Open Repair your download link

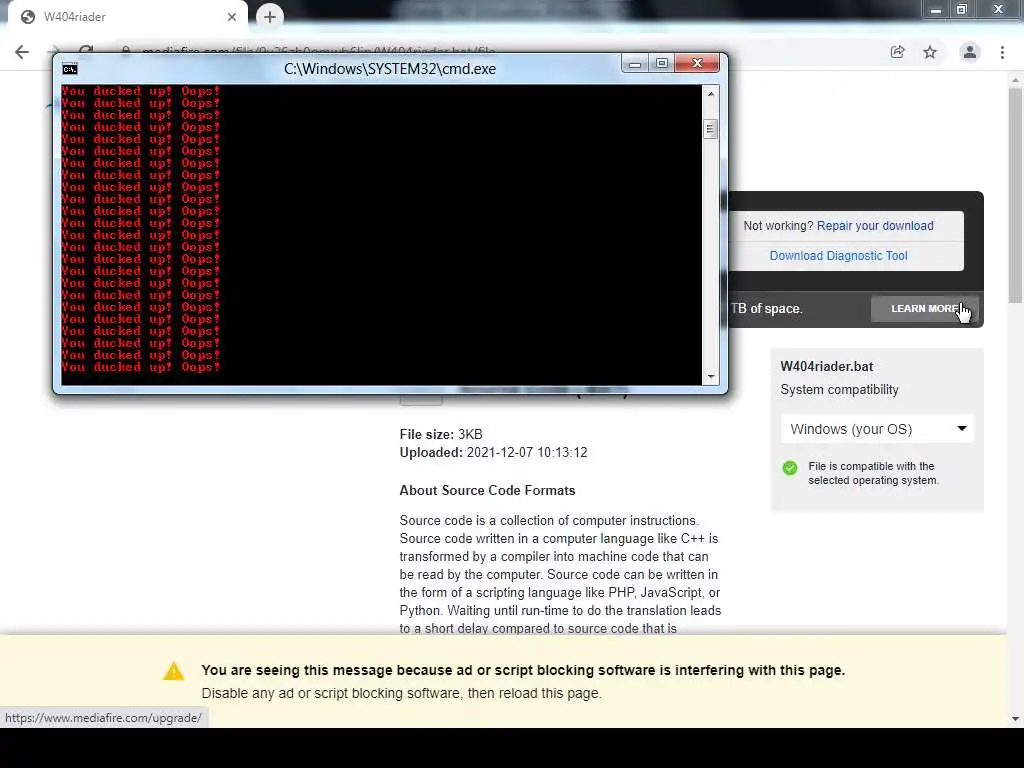875,226
